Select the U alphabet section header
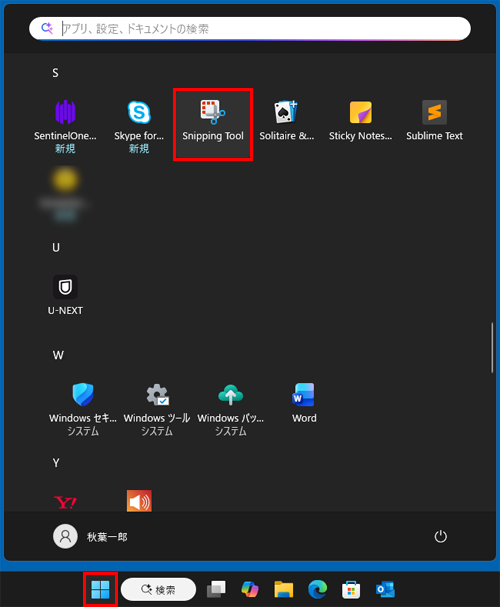This screenshot has height=607, width=500. click(x=56, y=247)
